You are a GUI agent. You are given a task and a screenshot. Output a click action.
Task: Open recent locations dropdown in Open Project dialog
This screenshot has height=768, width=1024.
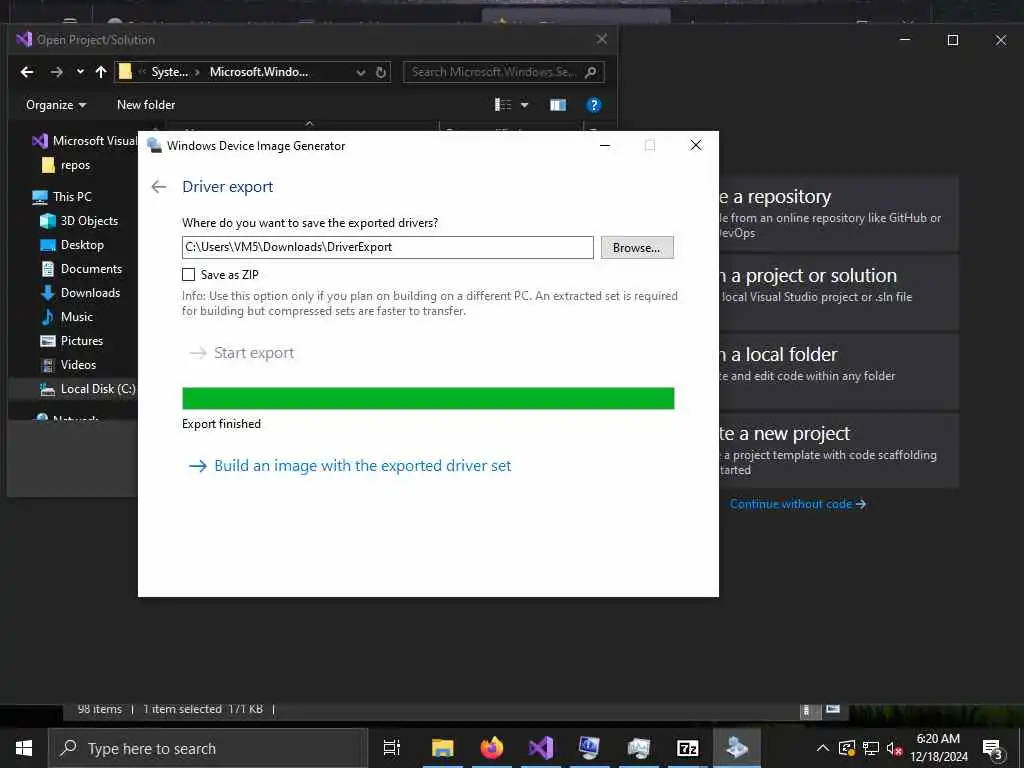80,72
